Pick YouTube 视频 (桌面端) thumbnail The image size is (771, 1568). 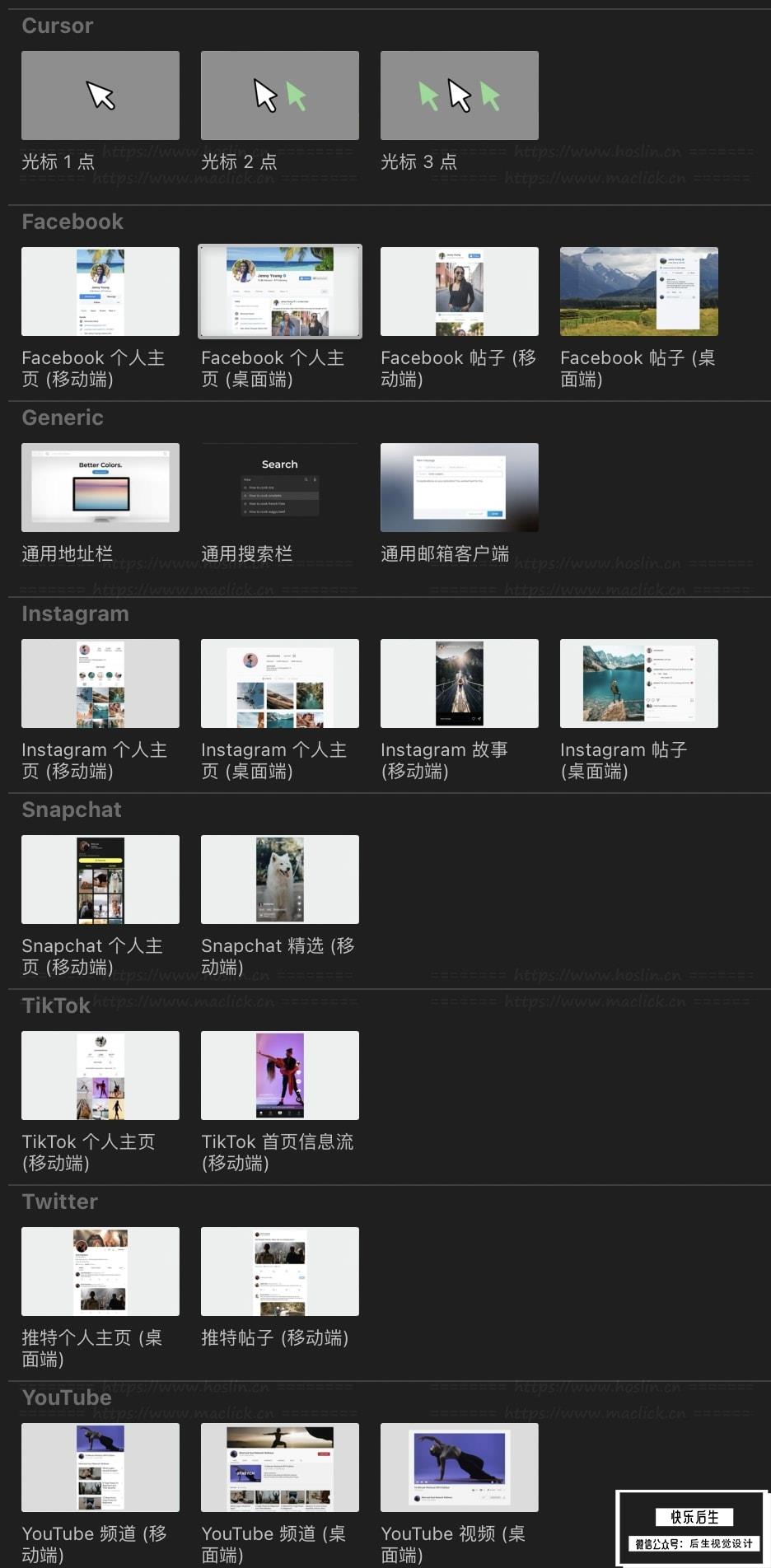460,1468
